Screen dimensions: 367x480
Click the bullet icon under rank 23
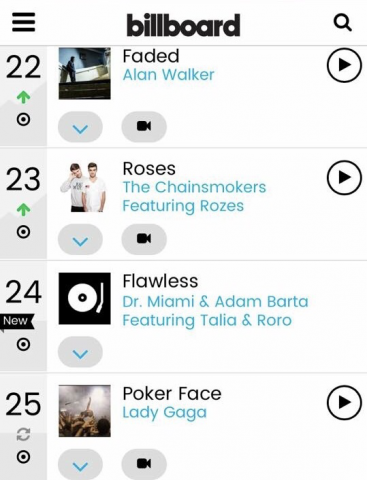pos(23,232)
